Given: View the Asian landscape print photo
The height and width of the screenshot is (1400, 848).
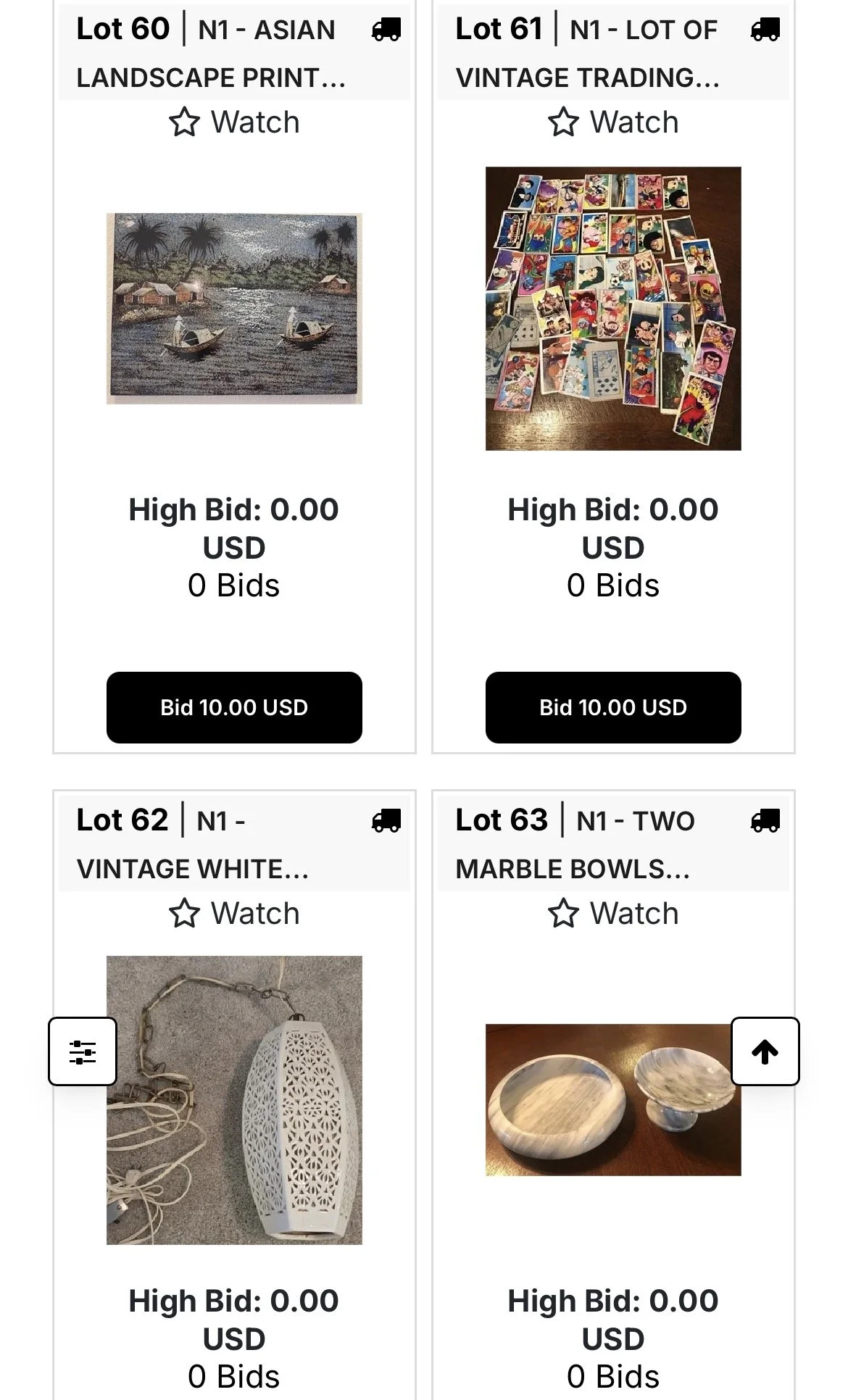Looking at the screenshot, I should point(234,308).
